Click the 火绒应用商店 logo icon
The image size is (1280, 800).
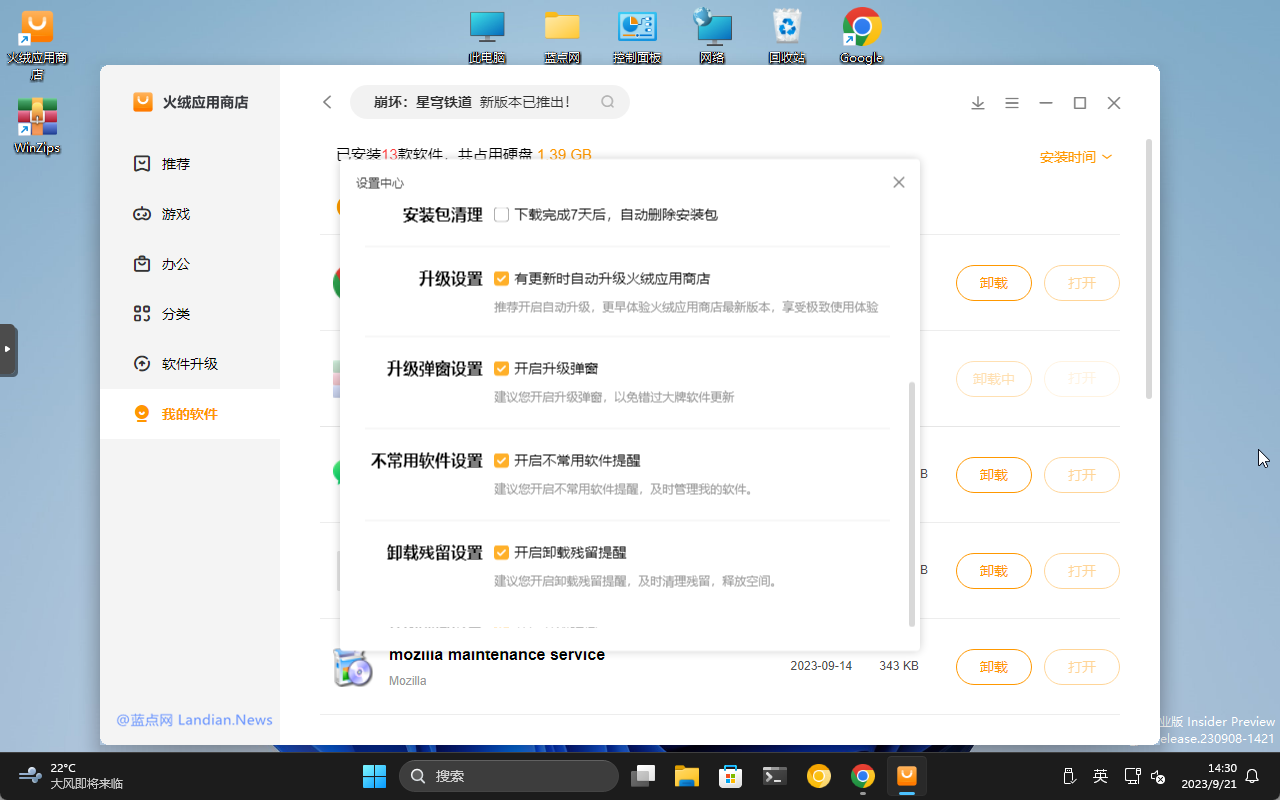tap(143, 102)
